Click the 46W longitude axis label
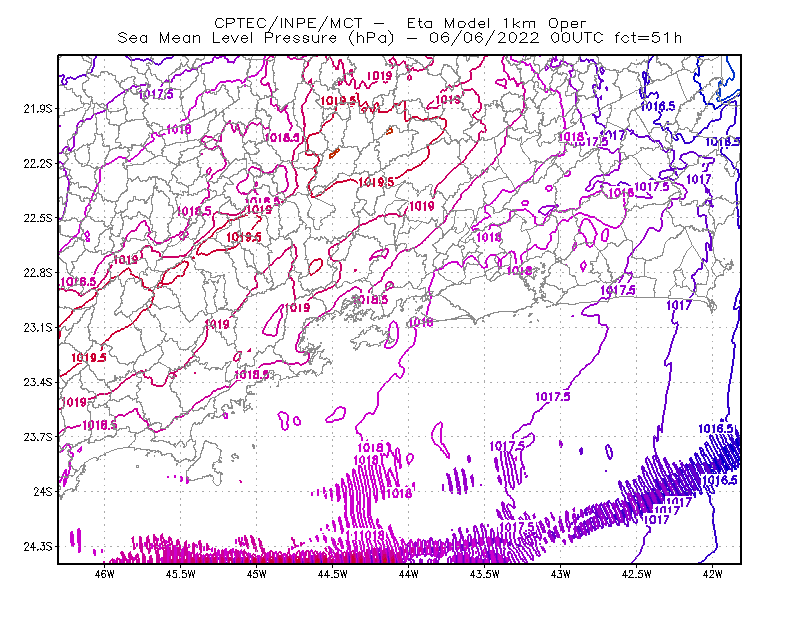The image size is (800, 618). [105, 574]
